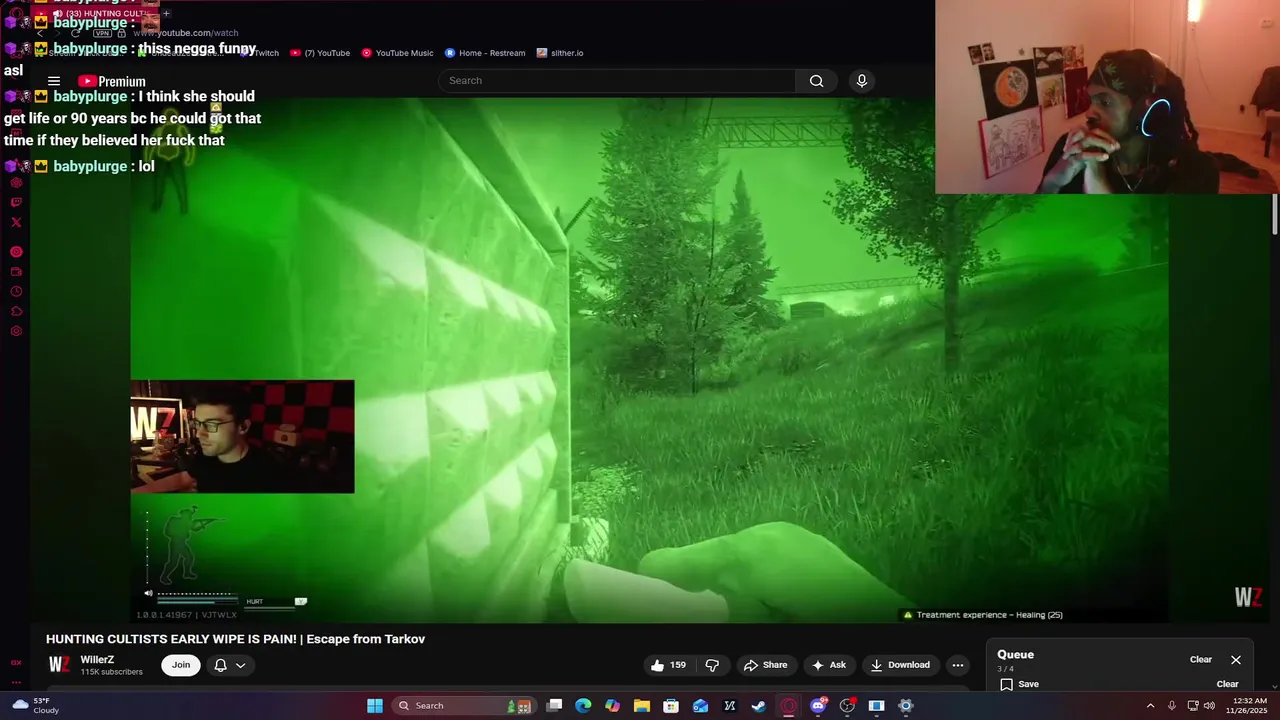Open the WillerZ channel avatar
Viewport: 1280px width, 720px height.
tap(60, 664)
